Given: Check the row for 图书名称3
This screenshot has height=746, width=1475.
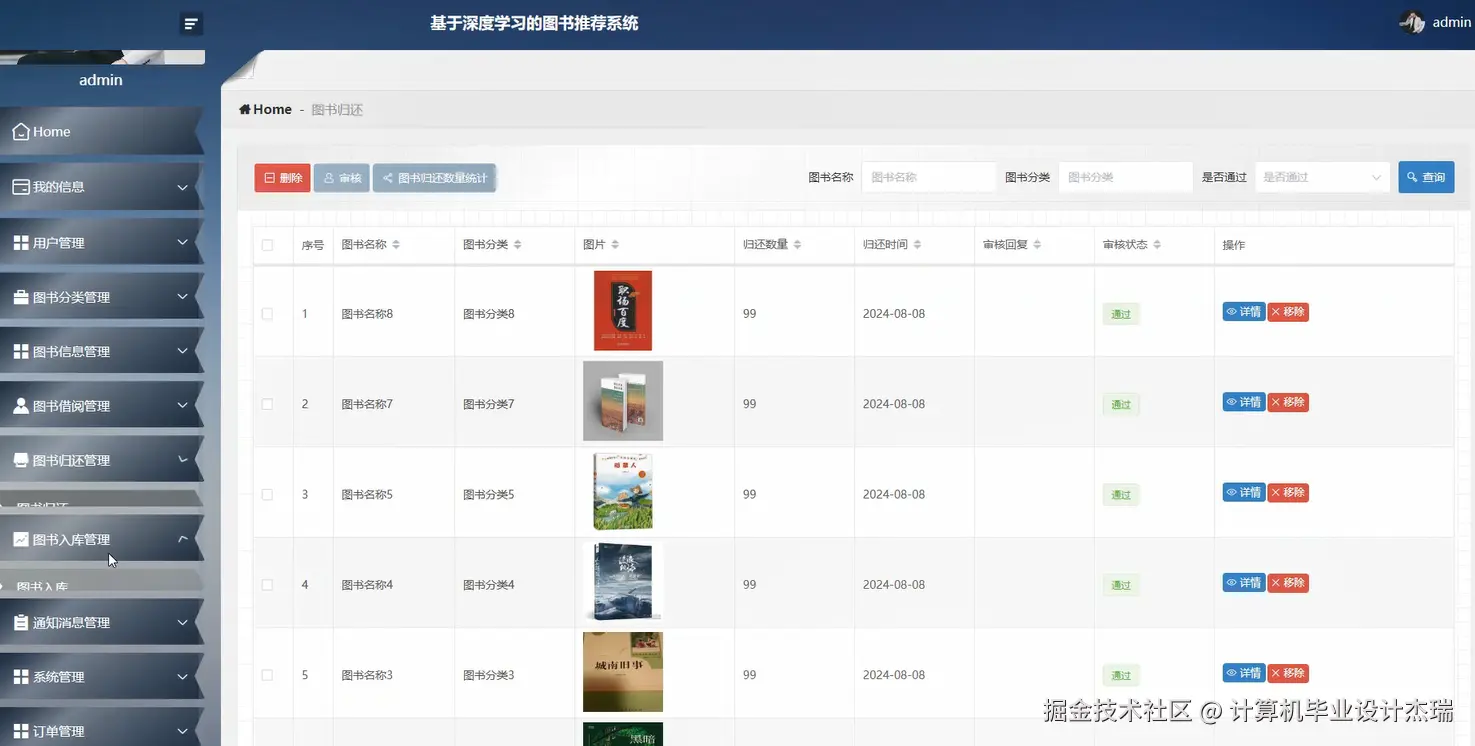Looking at the screenshot, I should point(267,675).
